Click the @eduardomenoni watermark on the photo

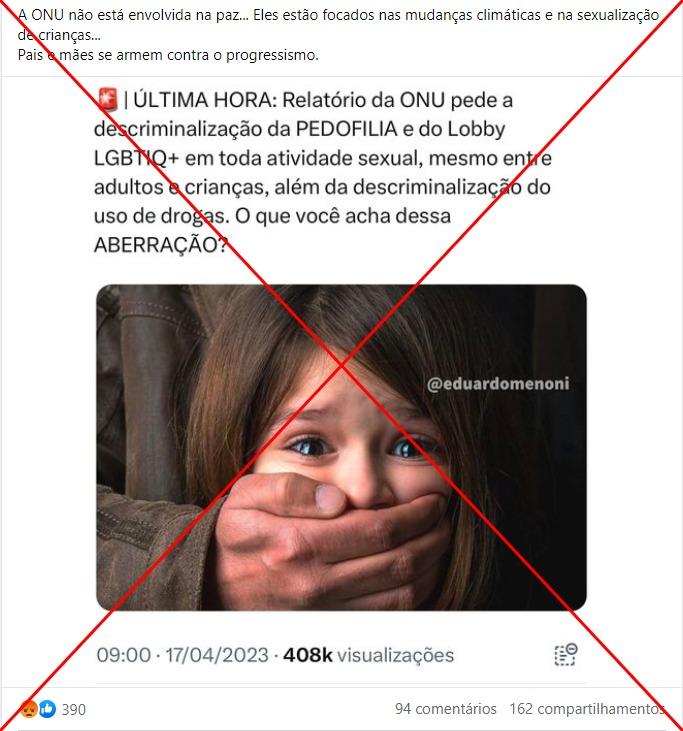click(x=498, y=384)
